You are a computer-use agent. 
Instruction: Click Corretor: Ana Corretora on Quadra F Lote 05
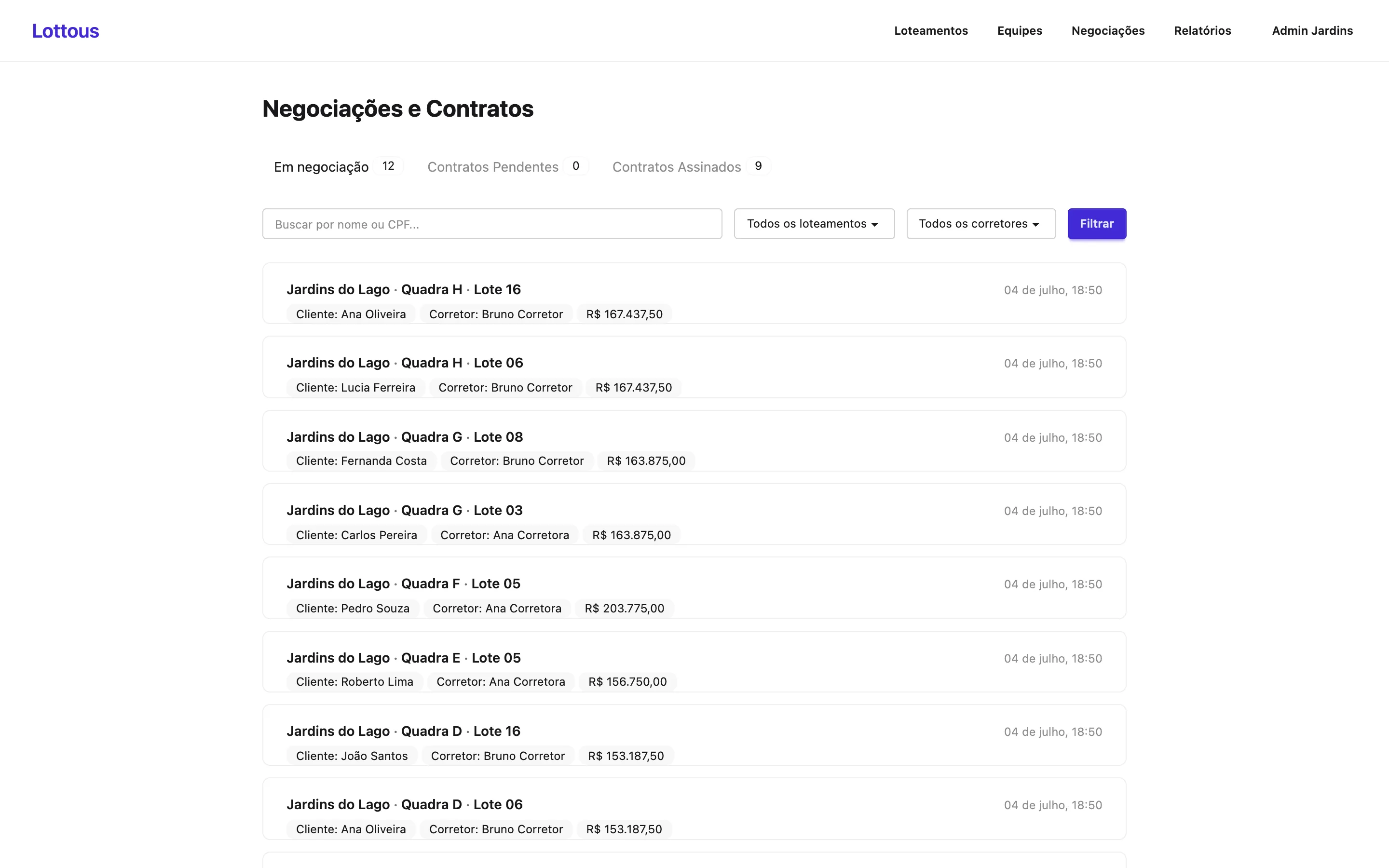(x=497, y=609)
